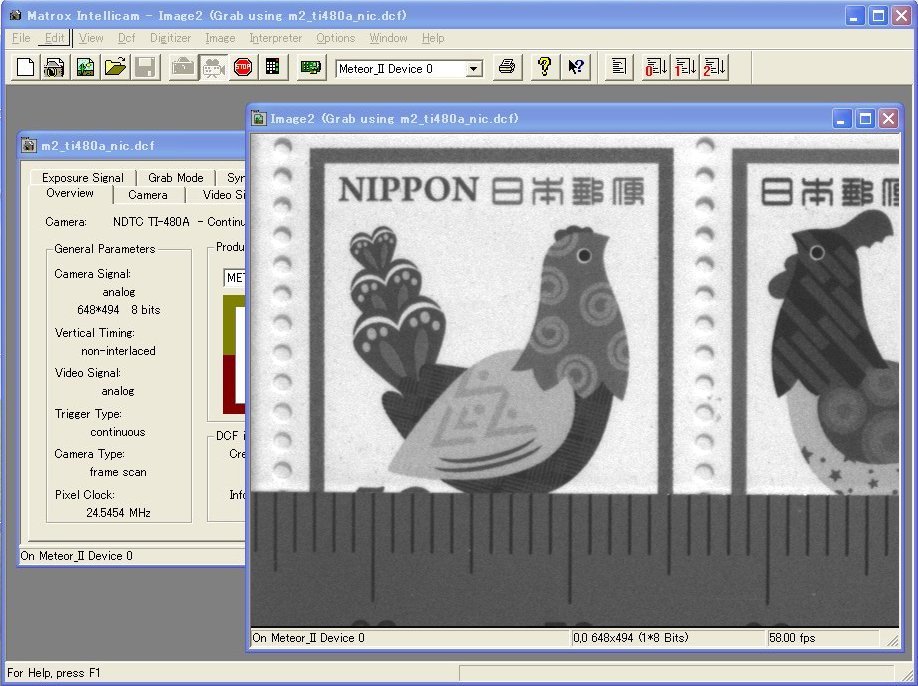Open the Digitizer menu
Viewport: 918px width, 686px height.
coord(170,38)
